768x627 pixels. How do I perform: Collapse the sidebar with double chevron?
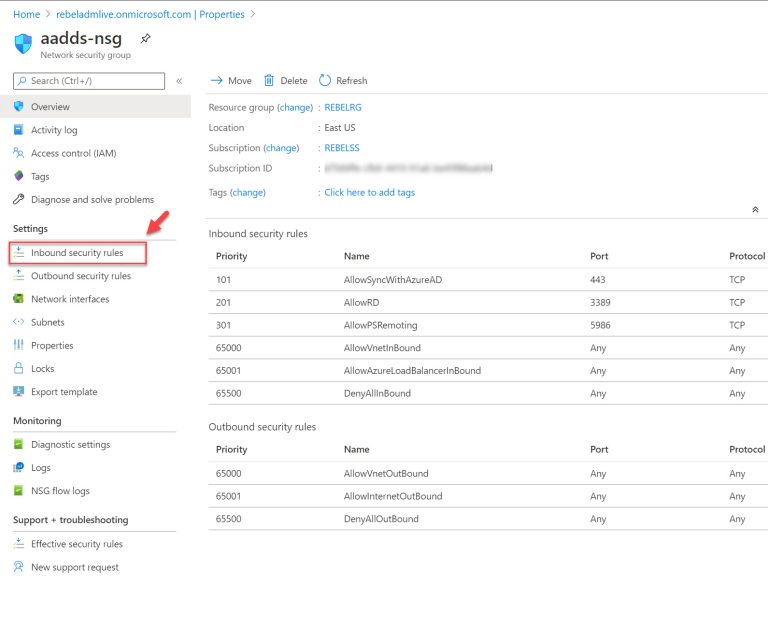click(179, 81)
